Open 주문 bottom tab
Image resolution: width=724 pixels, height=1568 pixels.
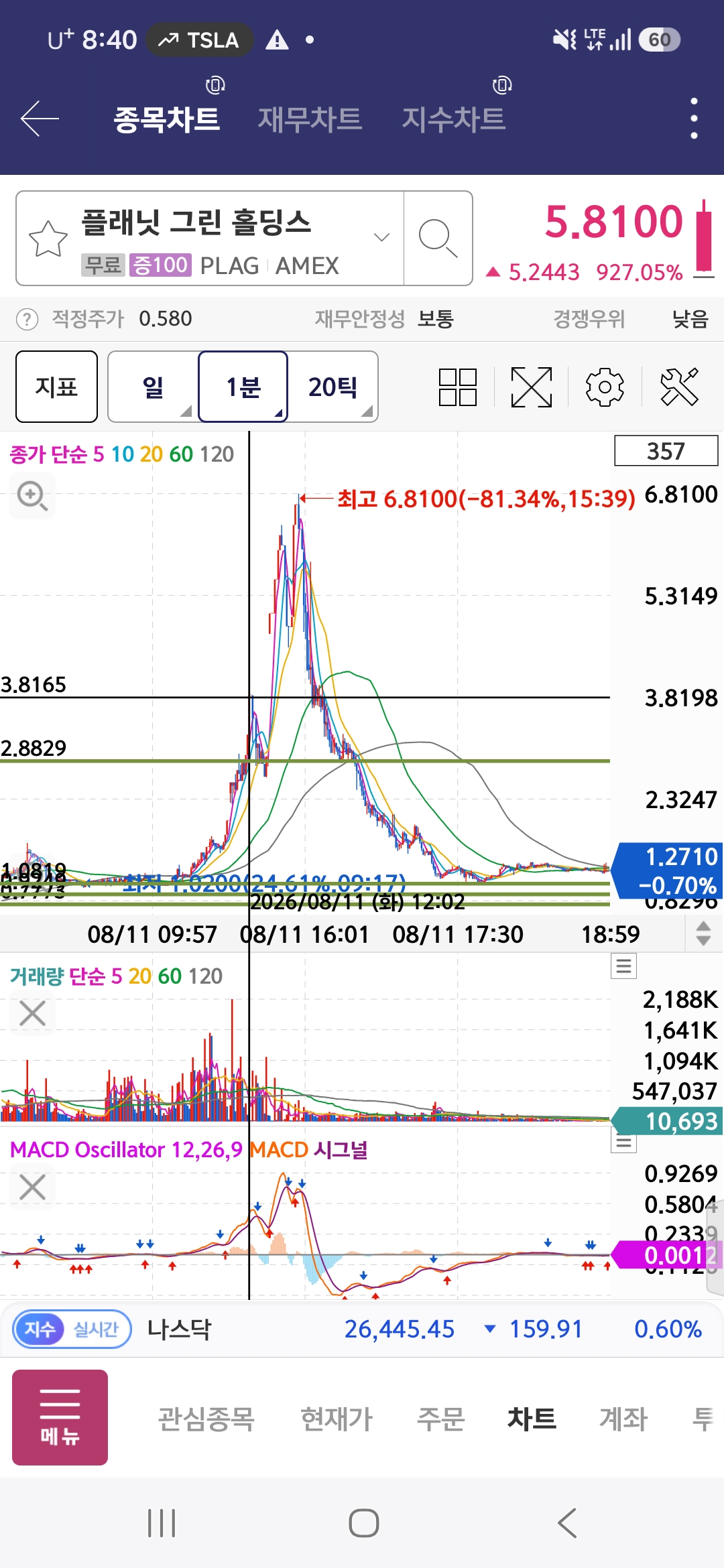[x=440, y=1418]
